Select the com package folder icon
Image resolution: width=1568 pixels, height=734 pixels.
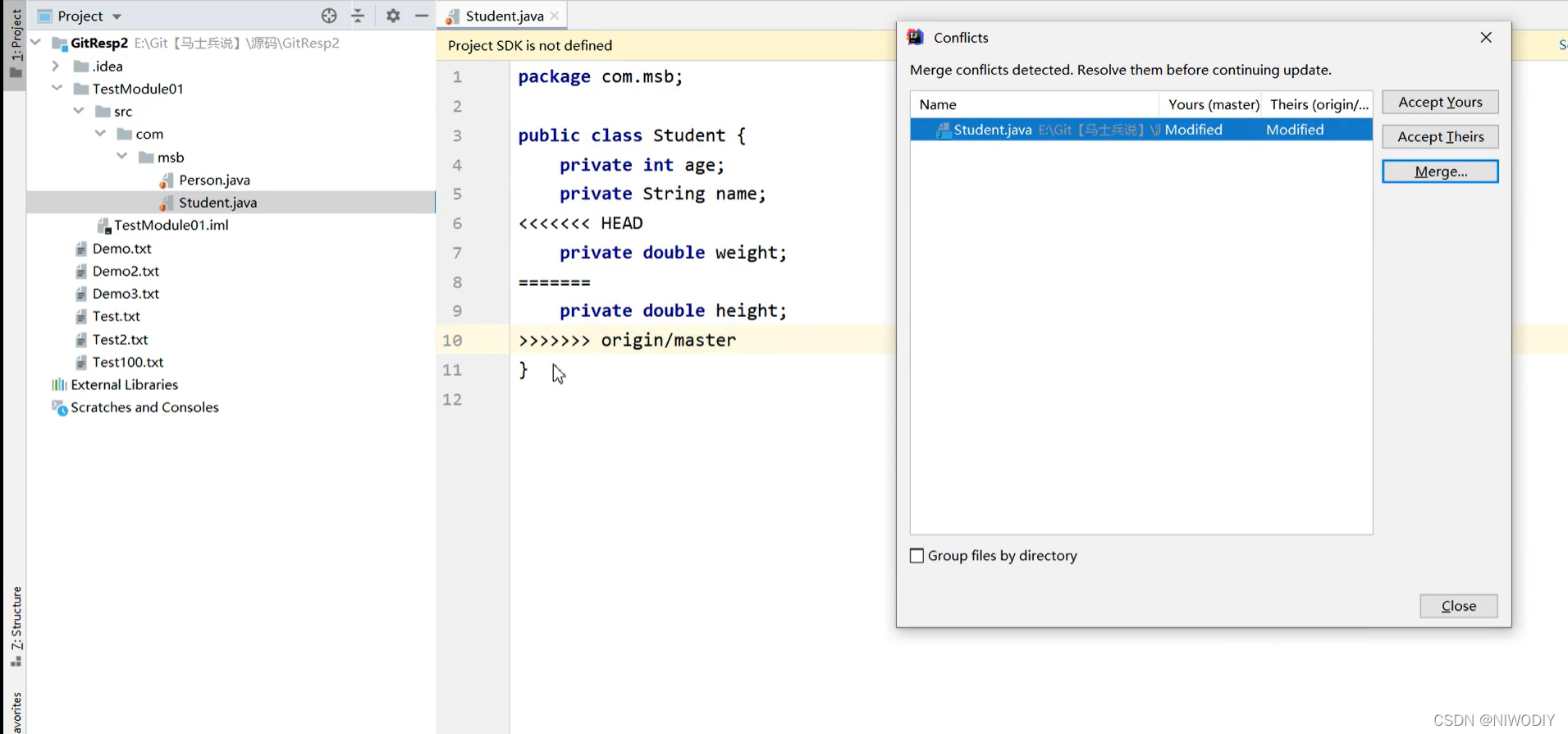124,134
